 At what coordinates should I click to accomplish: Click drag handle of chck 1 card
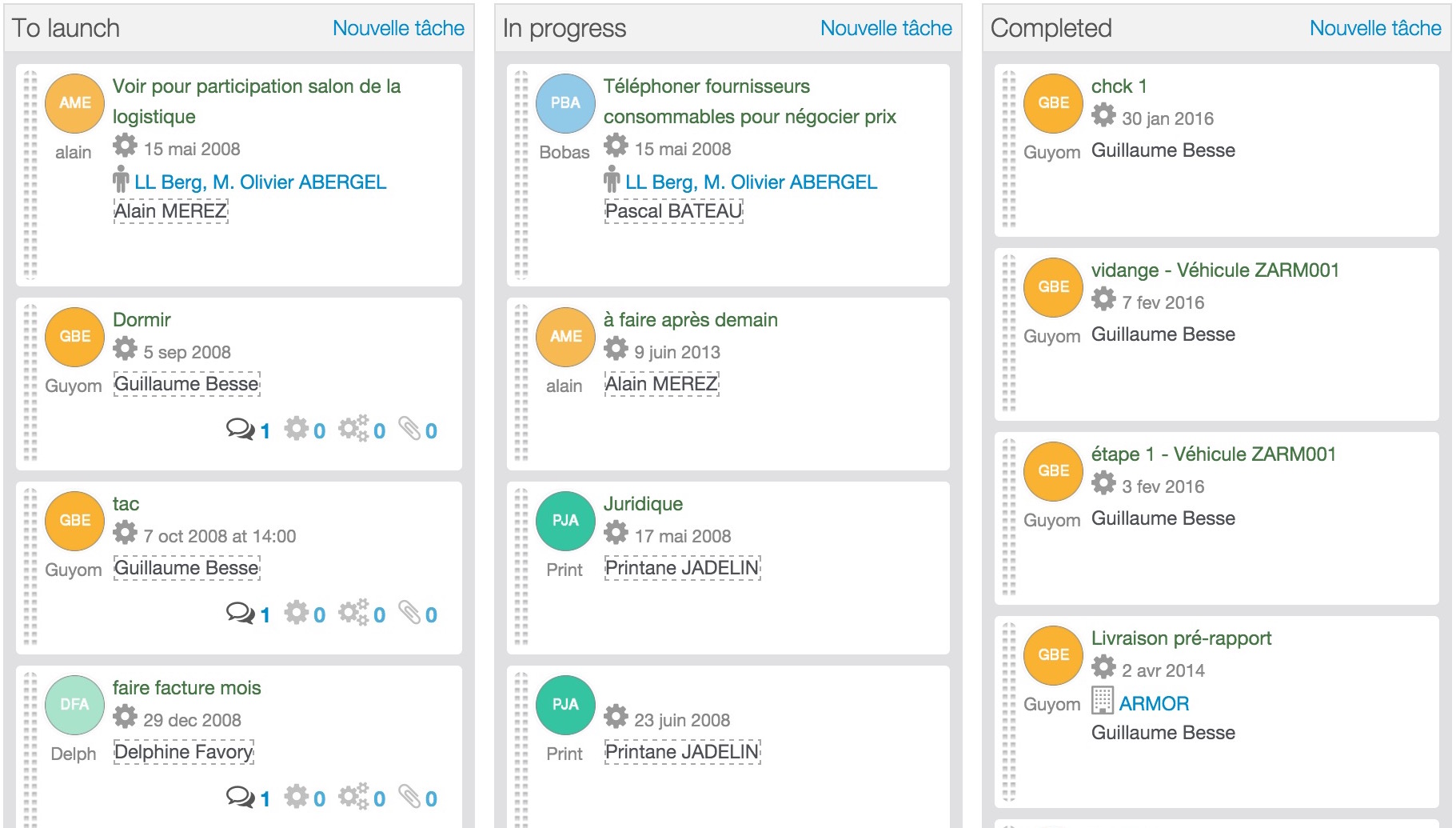click(1009, 150)
